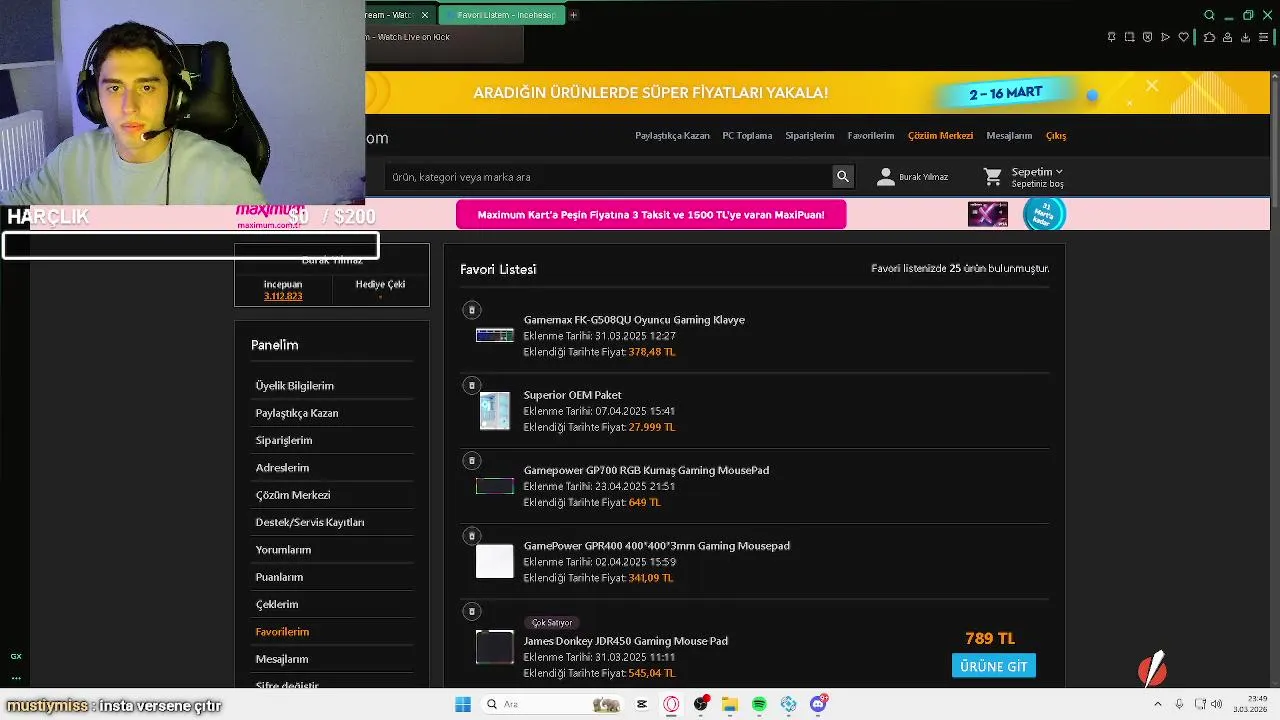1280x720 pixels.
Task: Open Hediye Çeki box in profile panel
Action: (380, 288)
